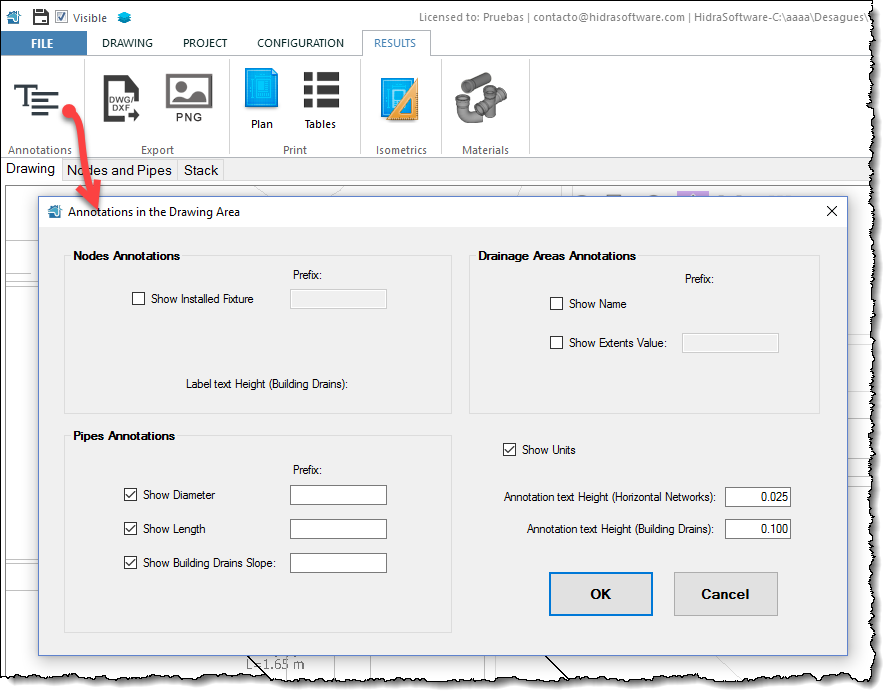Click the application icon in the dialog title bar
Screen dimensions: 891x697
[55, 211]
